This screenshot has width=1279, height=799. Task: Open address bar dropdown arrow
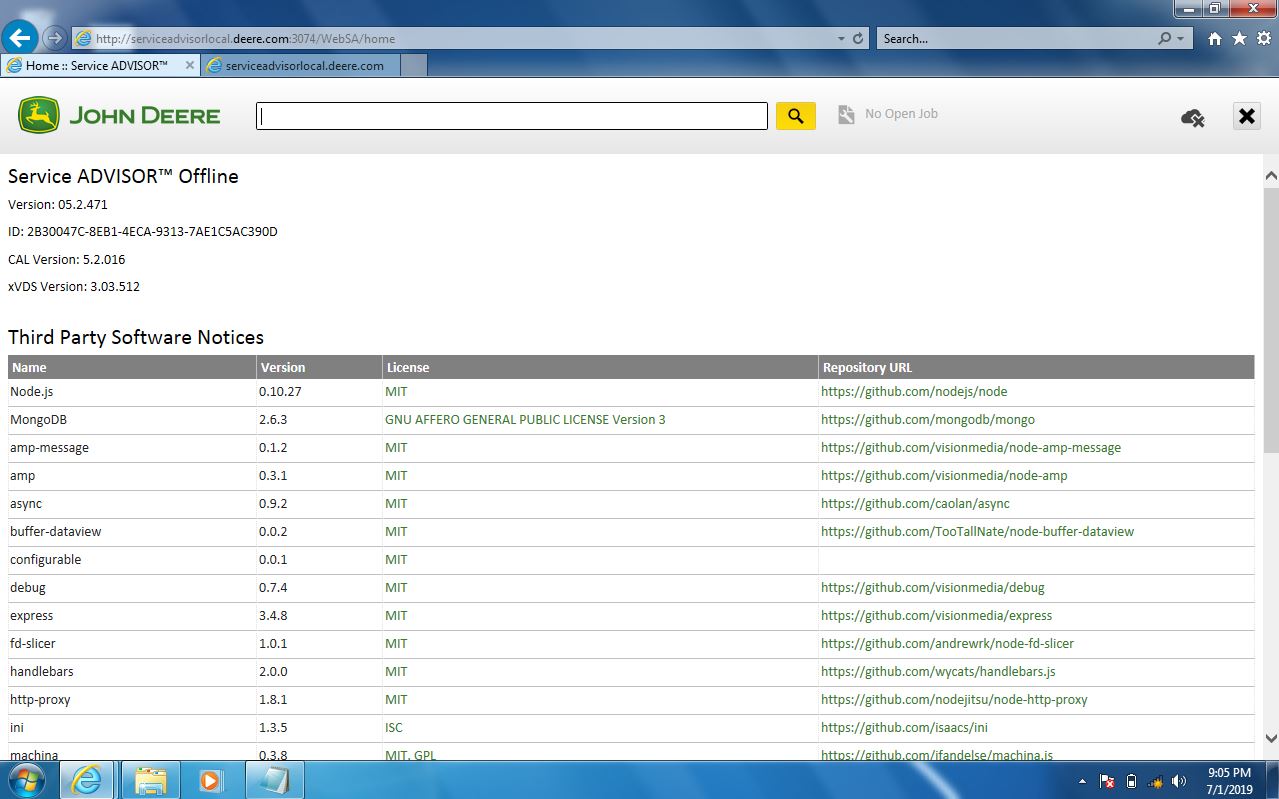[841, 39]
